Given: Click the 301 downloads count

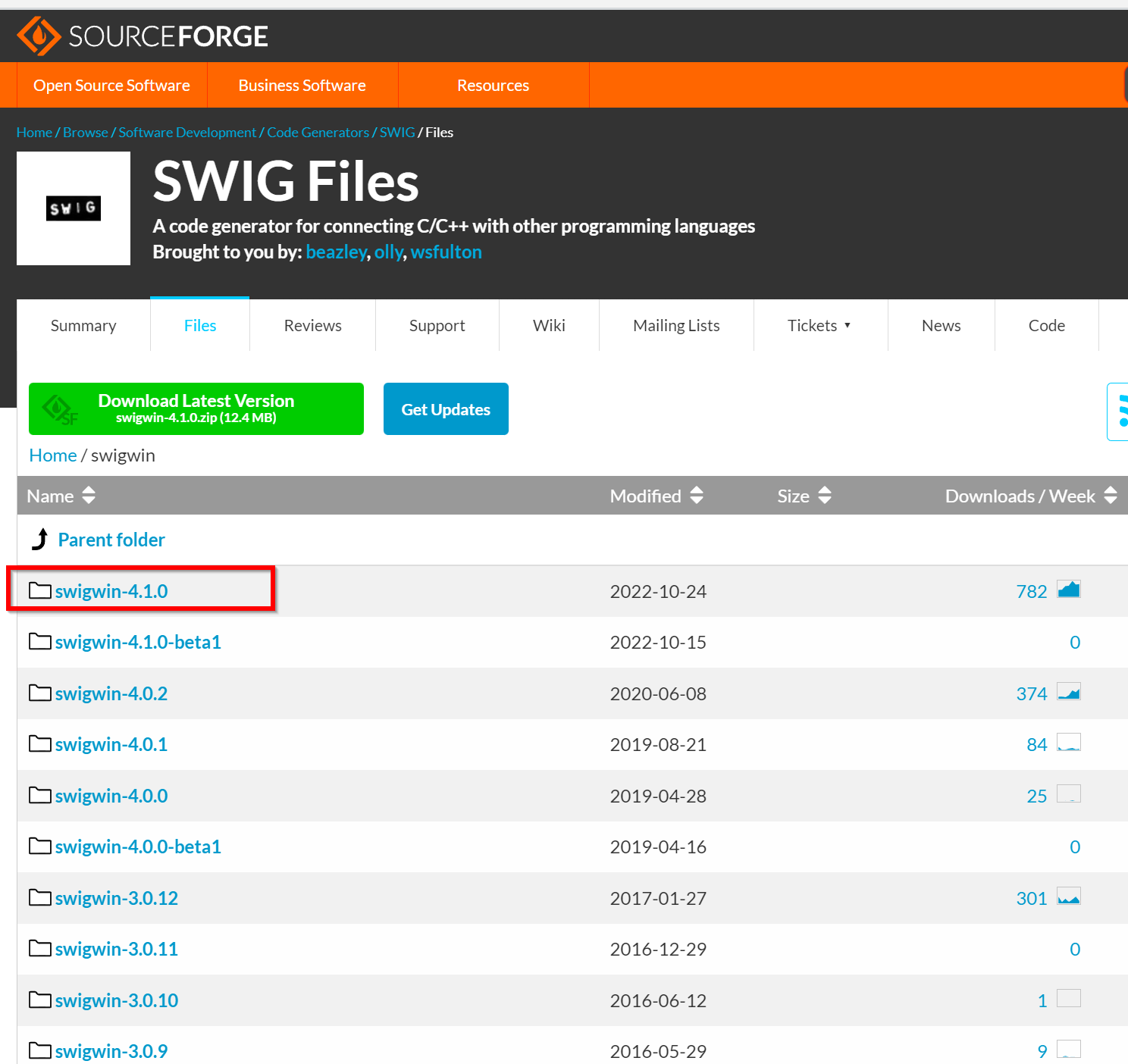Looking at the screenshot, I should 1032,898.
